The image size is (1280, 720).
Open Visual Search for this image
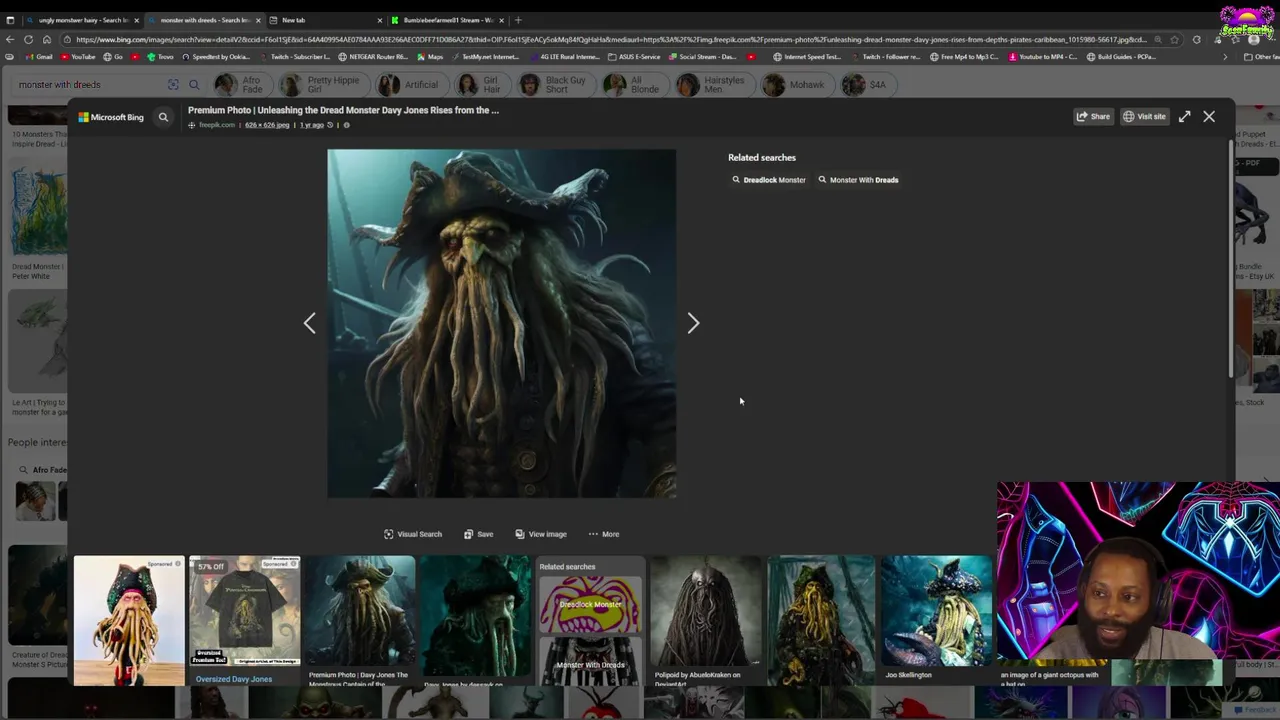click(413, 534)
